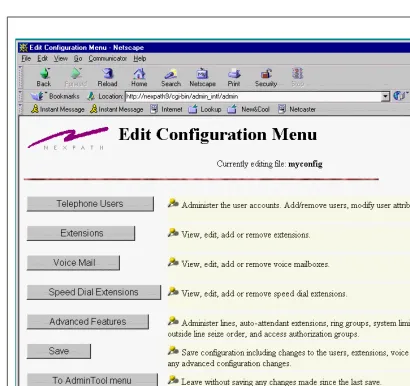Click the What's Related icon beside Location
This screenshot has width=410, height=386.
point(400,96)
